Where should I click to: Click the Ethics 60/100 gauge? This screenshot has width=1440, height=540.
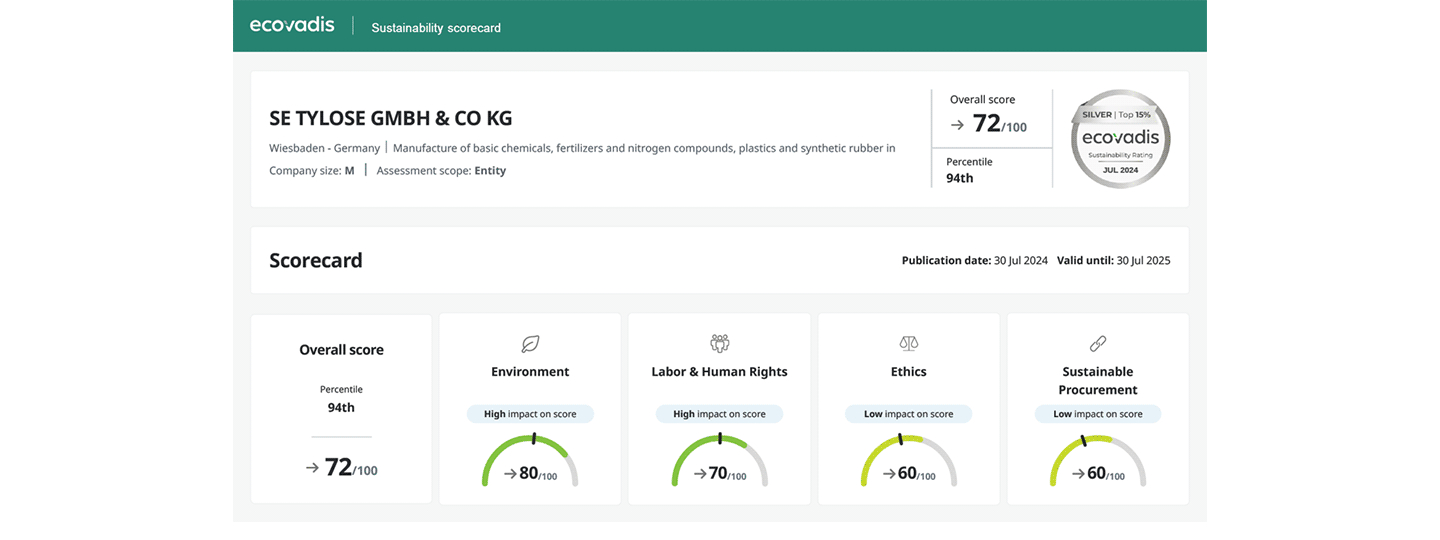[x=908, y=461]
